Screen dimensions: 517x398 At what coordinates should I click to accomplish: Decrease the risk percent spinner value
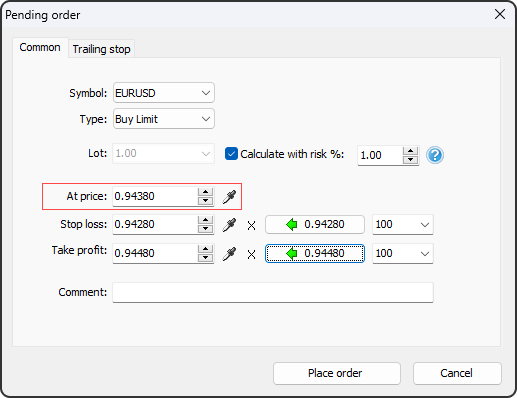(410, 160)
